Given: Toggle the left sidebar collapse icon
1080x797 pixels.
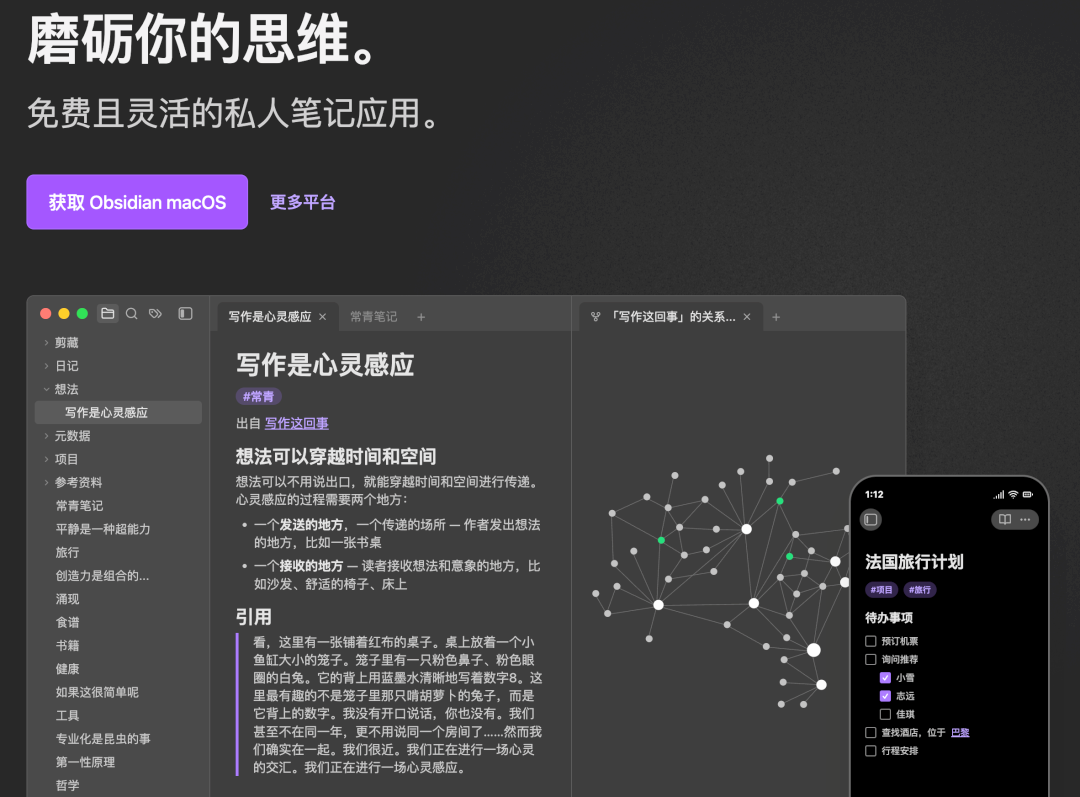Looking at the screenshot, I should pos(185,313).
